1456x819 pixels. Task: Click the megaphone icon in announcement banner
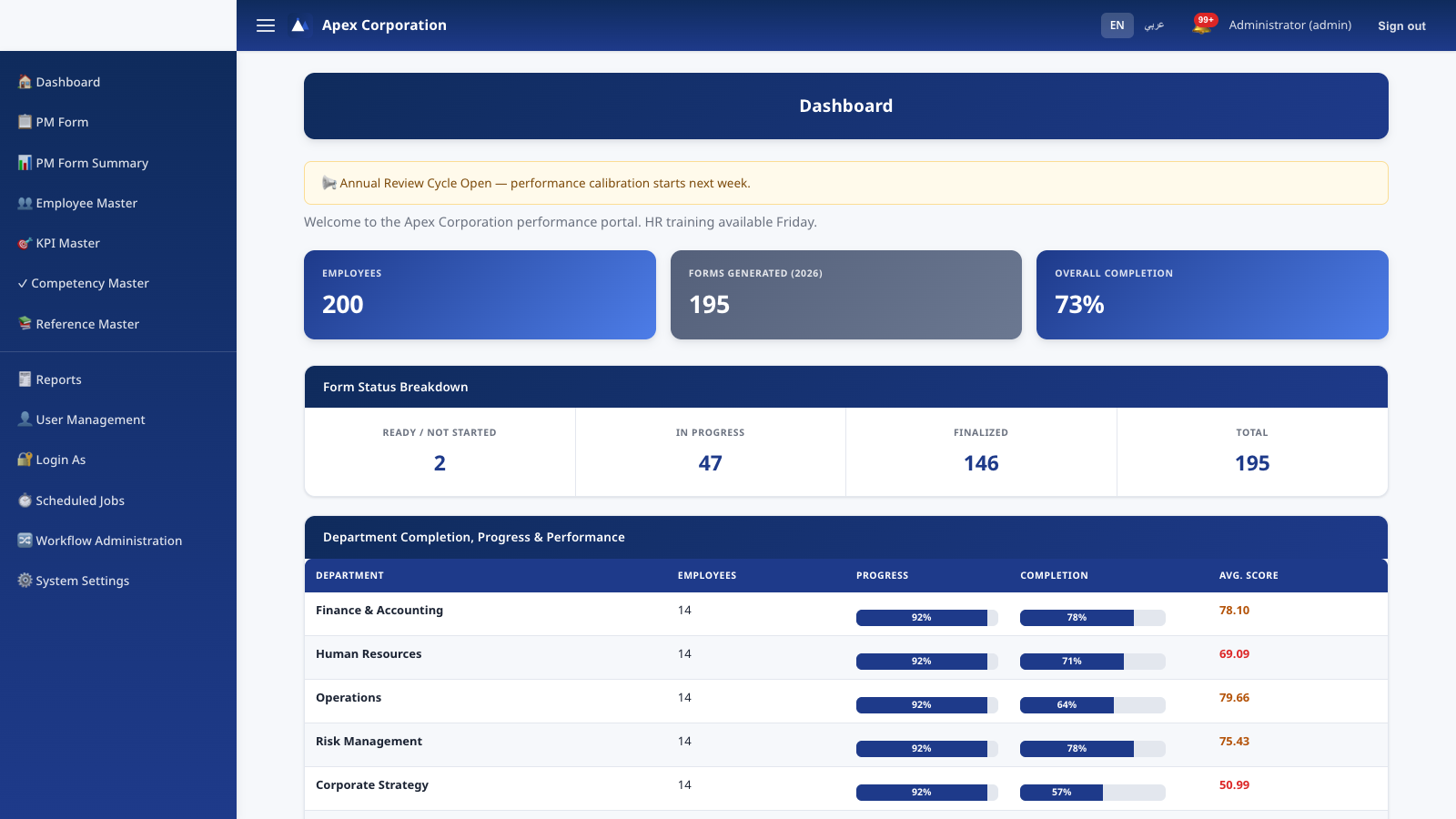point(329,183)
